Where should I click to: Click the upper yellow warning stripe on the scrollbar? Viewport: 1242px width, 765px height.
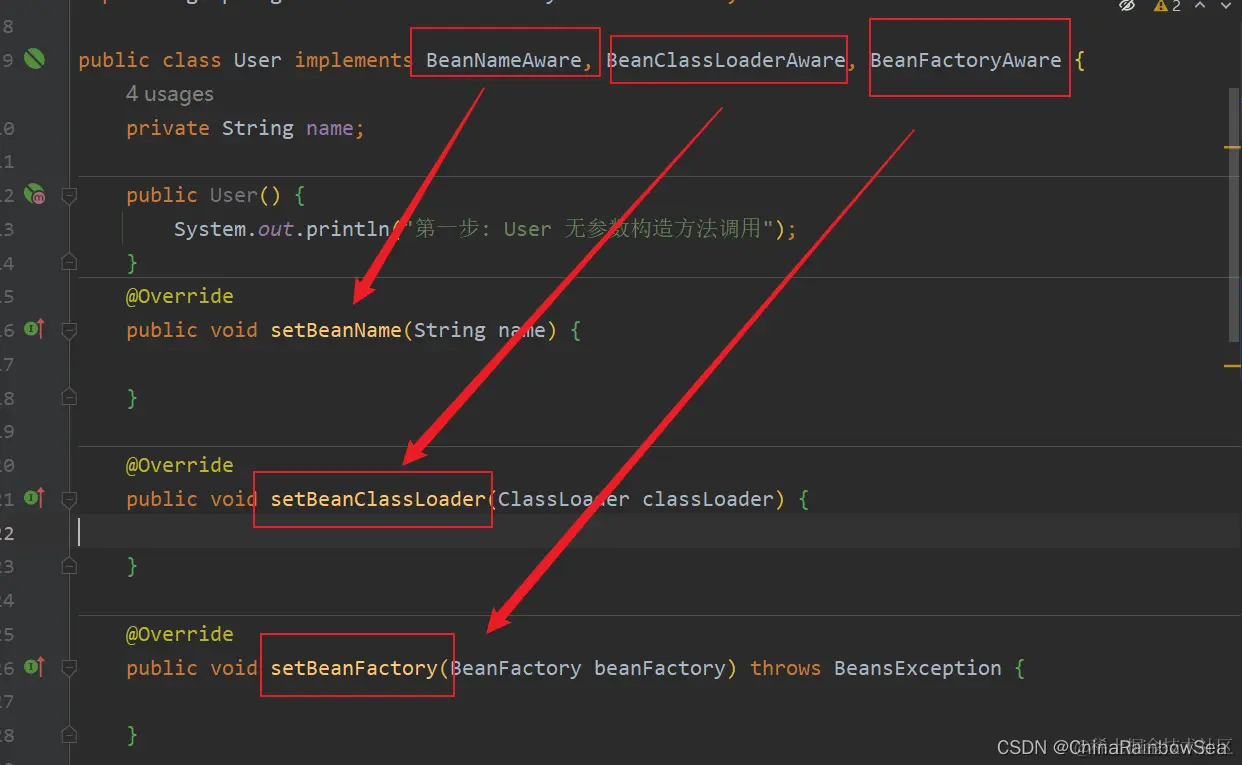[1232, 147]
